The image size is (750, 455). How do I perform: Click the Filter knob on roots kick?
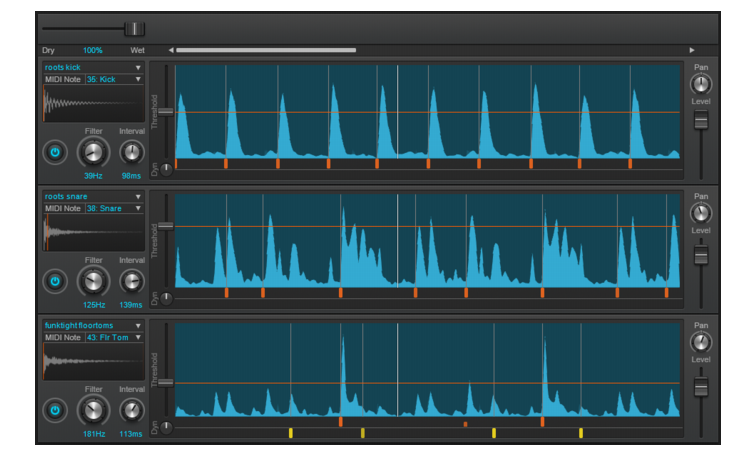92,152
